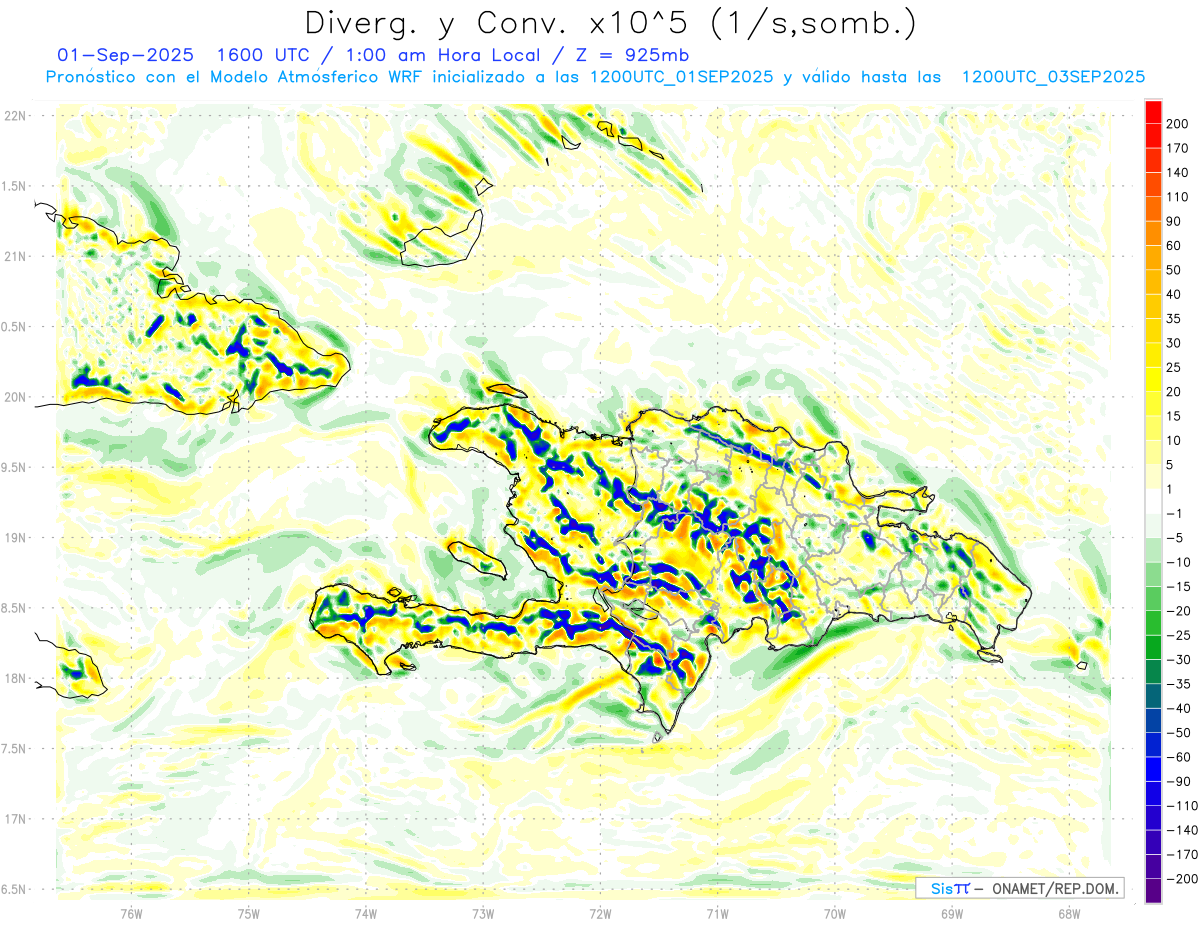
Task: Click the "18N" latitude label
Action: coord(14,679)
